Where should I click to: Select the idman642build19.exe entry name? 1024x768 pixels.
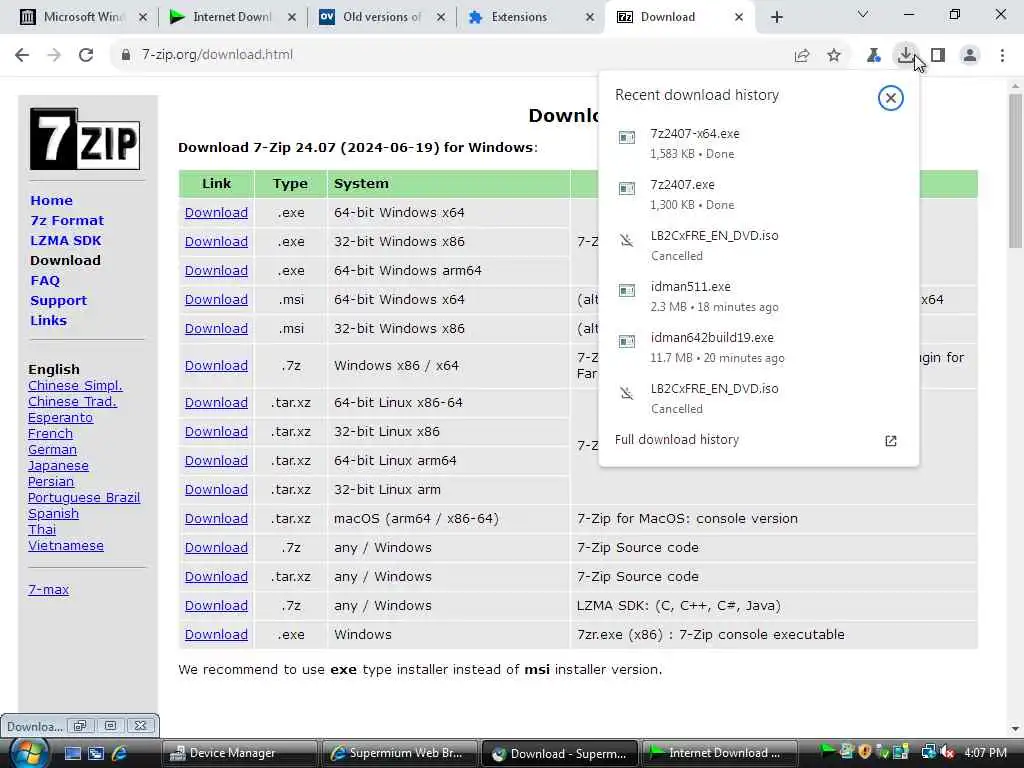click(712, 338)
